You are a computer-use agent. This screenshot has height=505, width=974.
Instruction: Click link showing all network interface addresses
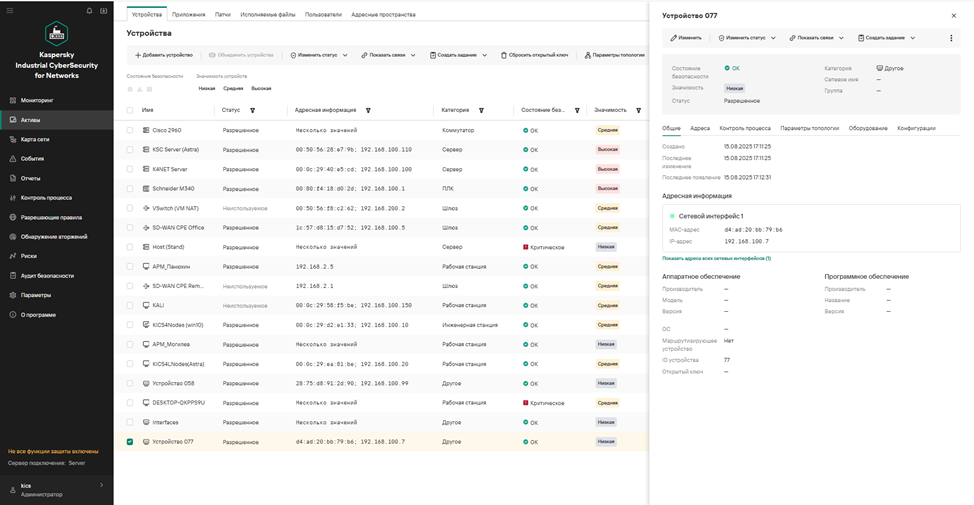click(x=716, y=258)
